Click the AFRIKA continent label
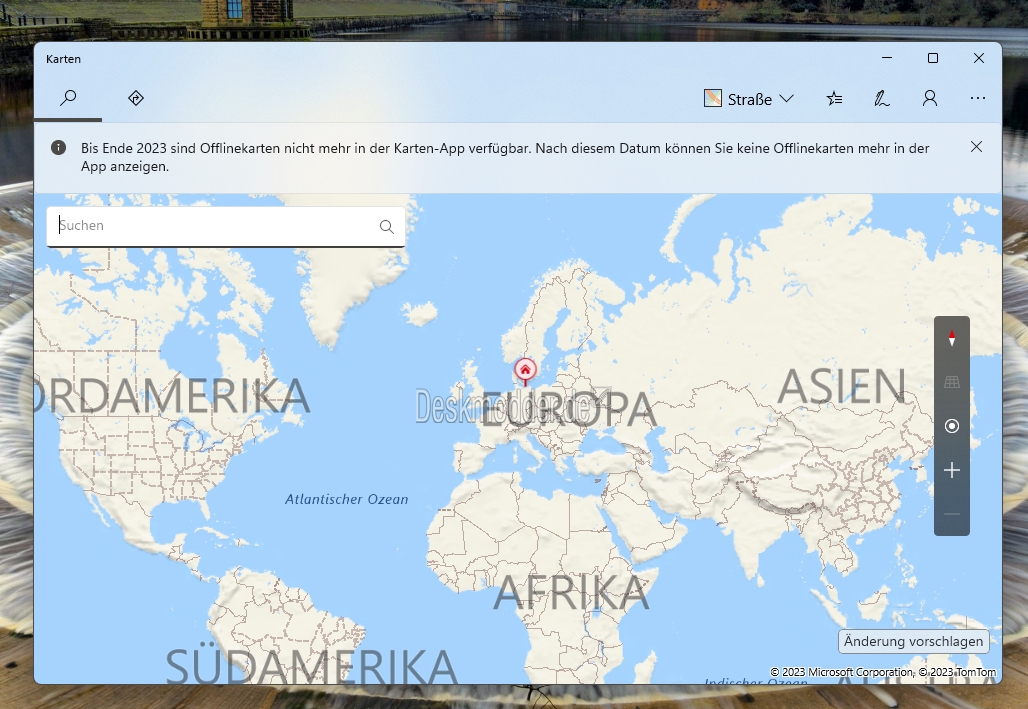The image size is (1028, 709). coord(571,593)
